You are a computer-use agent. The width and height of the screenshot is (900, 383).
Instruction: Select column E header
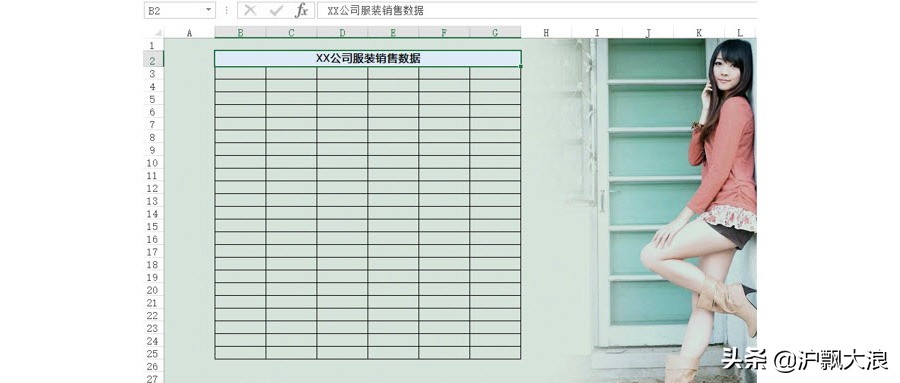pos(393,33)
